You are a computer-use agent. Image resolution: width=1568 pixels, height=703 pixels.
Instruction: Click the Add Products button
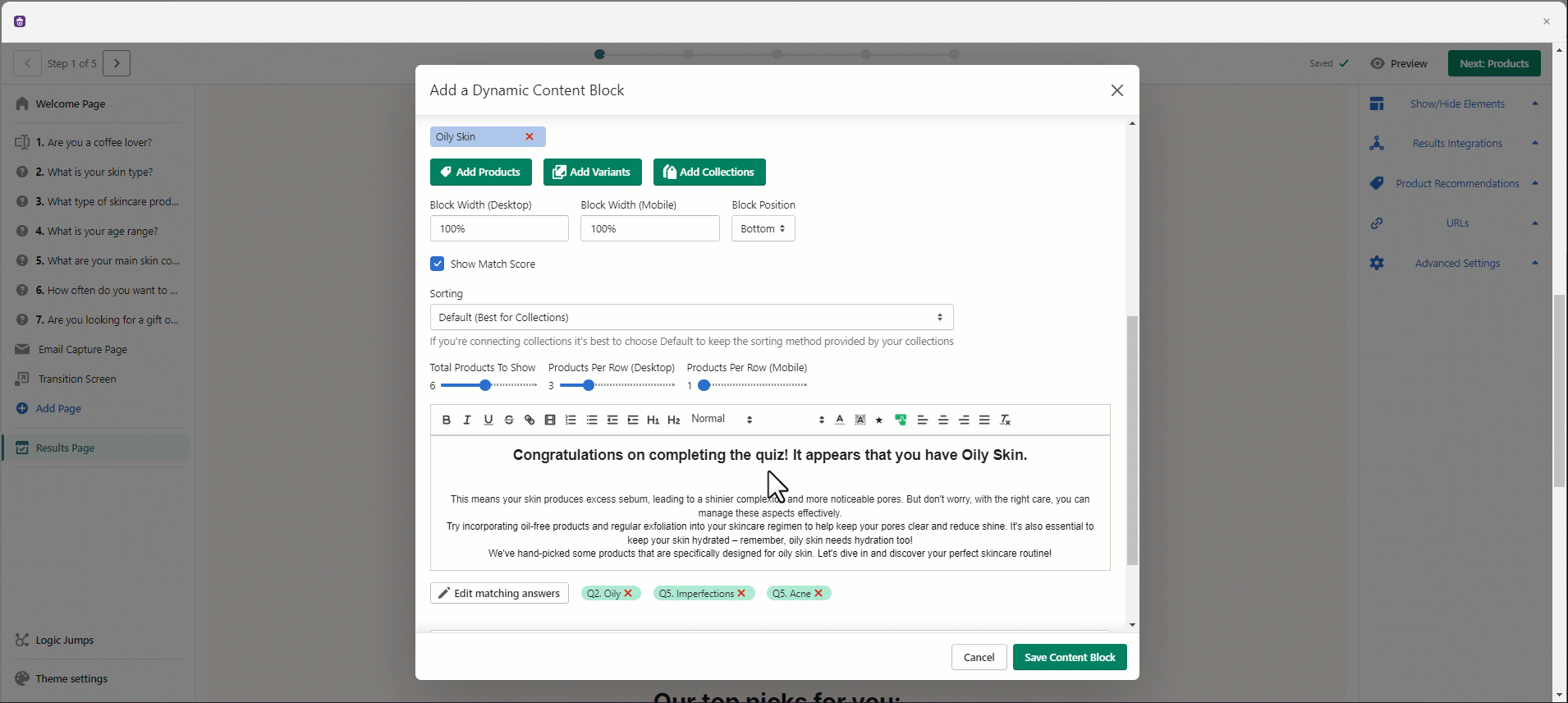pos(480,172)
